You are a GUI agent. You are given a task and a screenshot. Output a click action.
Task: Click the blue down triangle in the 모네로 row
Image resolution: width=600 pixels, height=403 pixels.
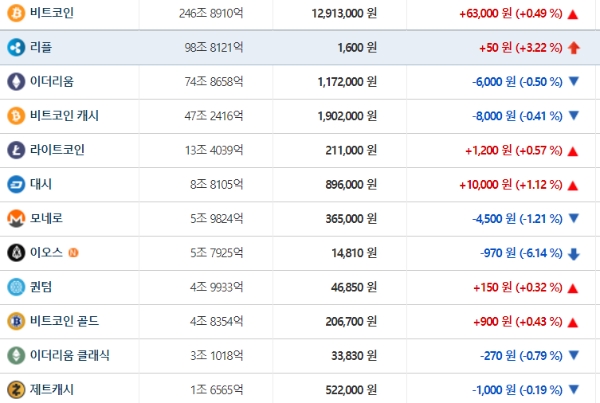(574, 218)
